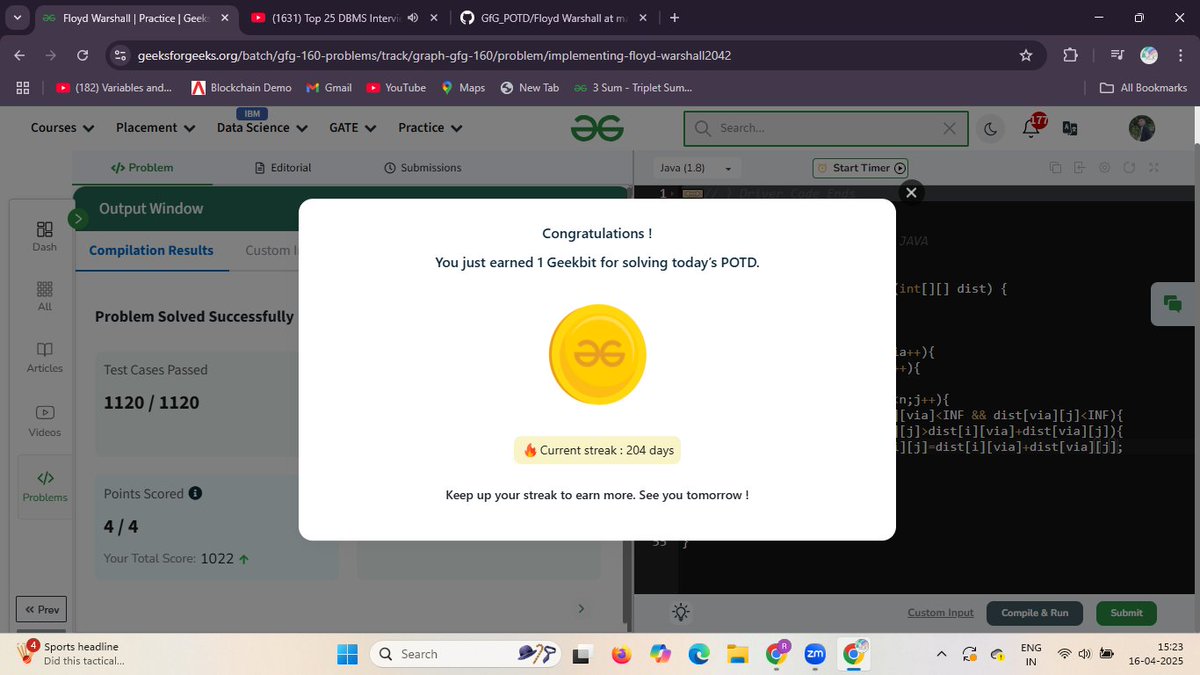Go to Prev problem button

pyautogui.click(x=41, y=609)
